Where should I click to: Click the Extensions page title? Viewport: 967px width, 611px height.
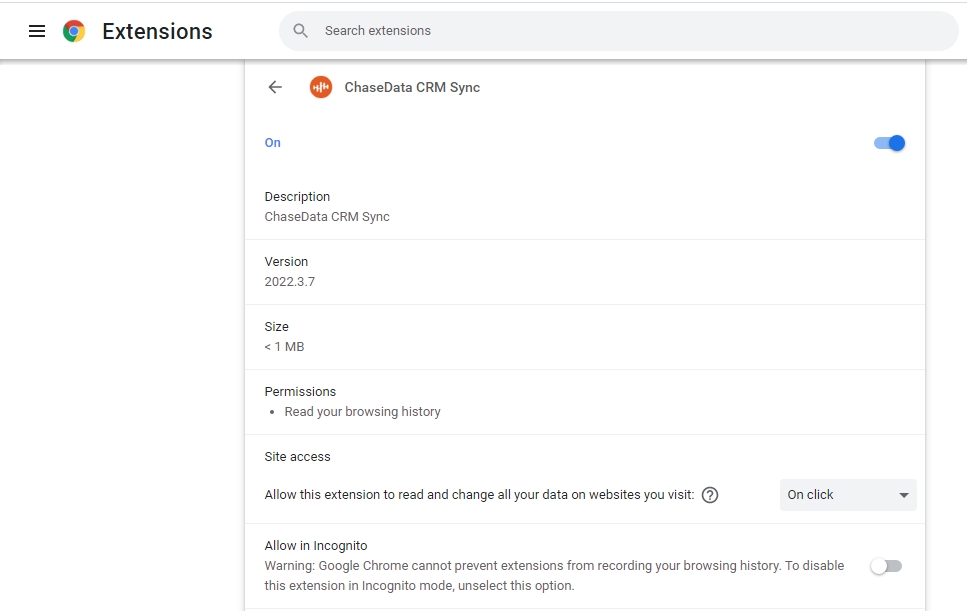157,31
